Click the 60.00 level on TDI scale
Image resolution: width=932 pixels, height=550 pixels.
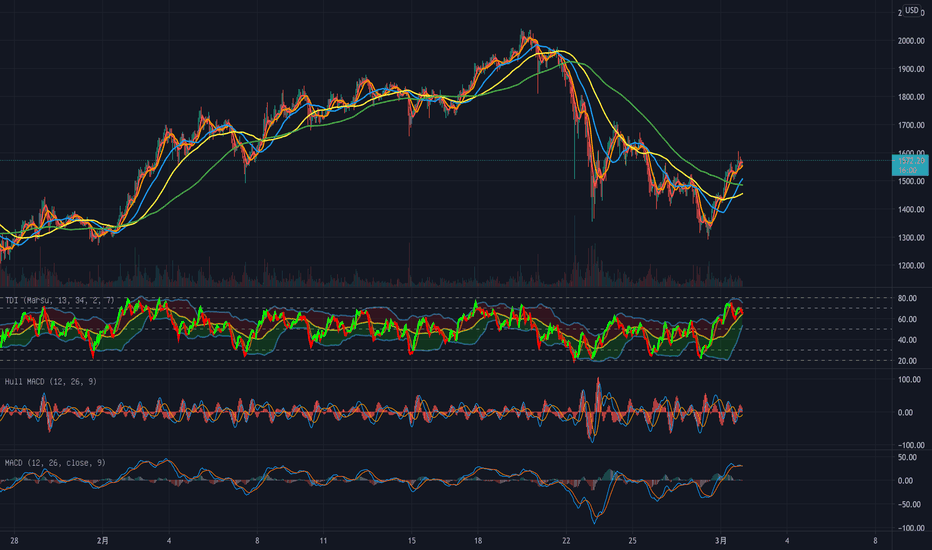[906, 319]
